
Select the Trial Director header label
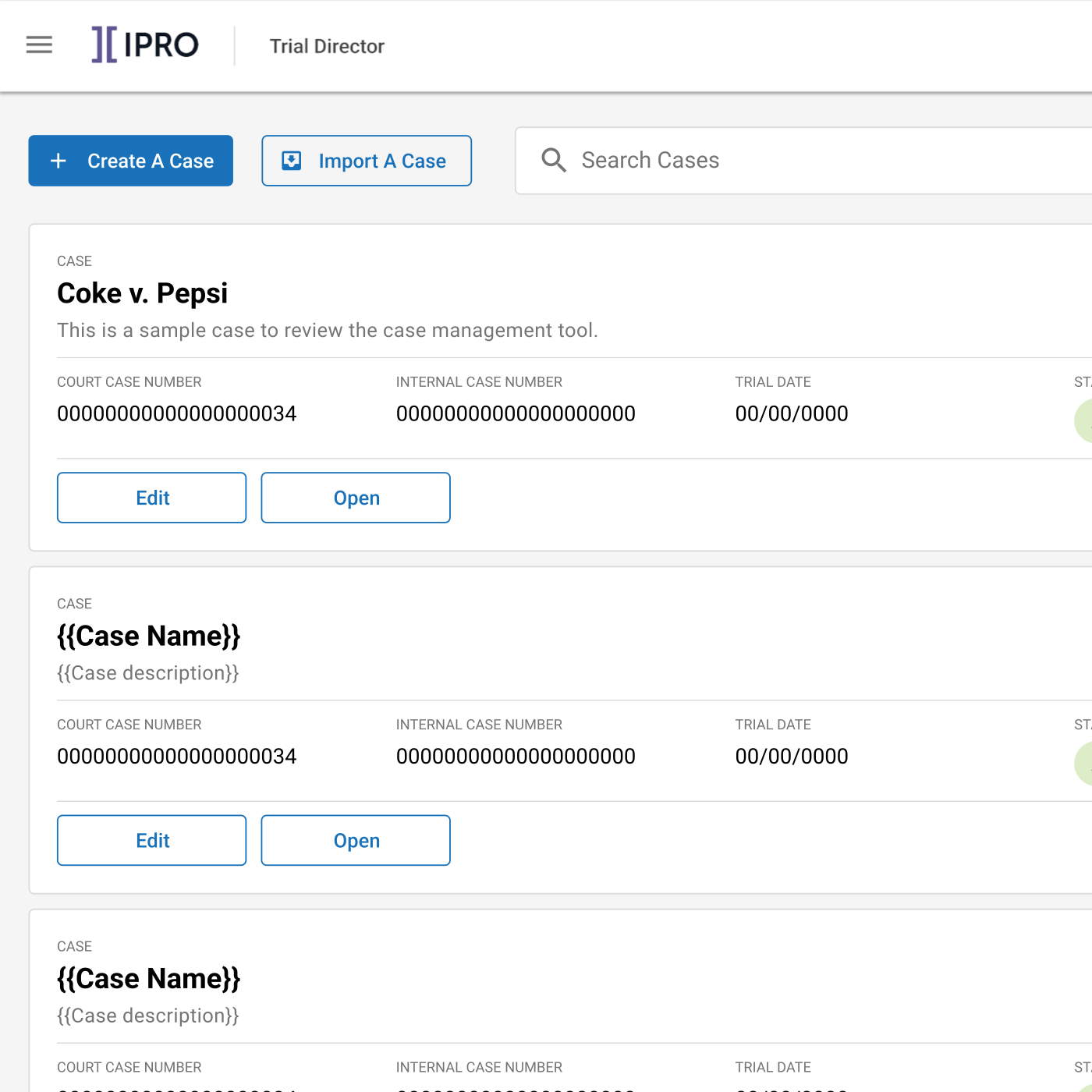coord(327,46)
